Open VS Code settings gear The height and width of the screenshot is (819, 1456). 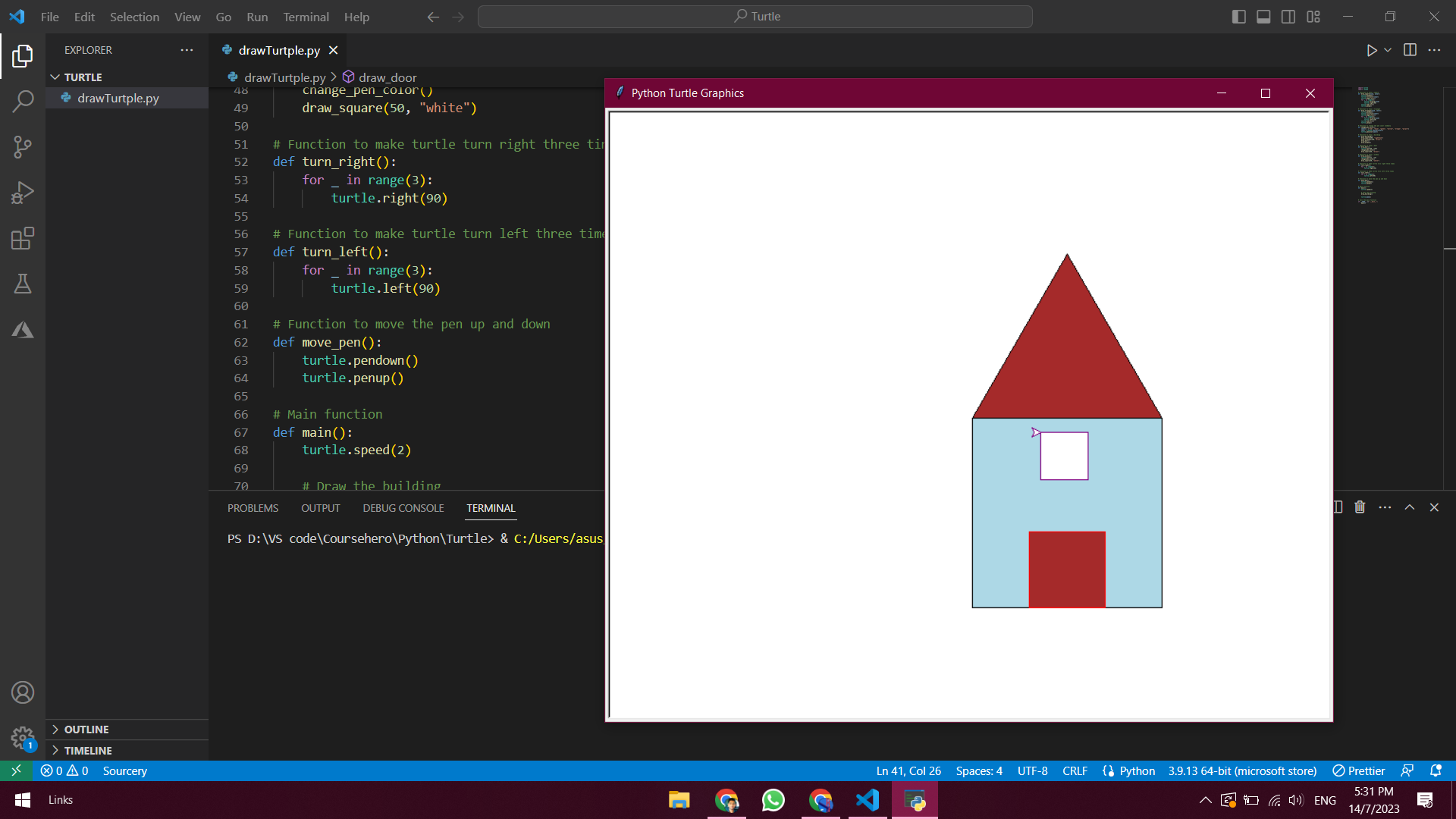(23, 738)
